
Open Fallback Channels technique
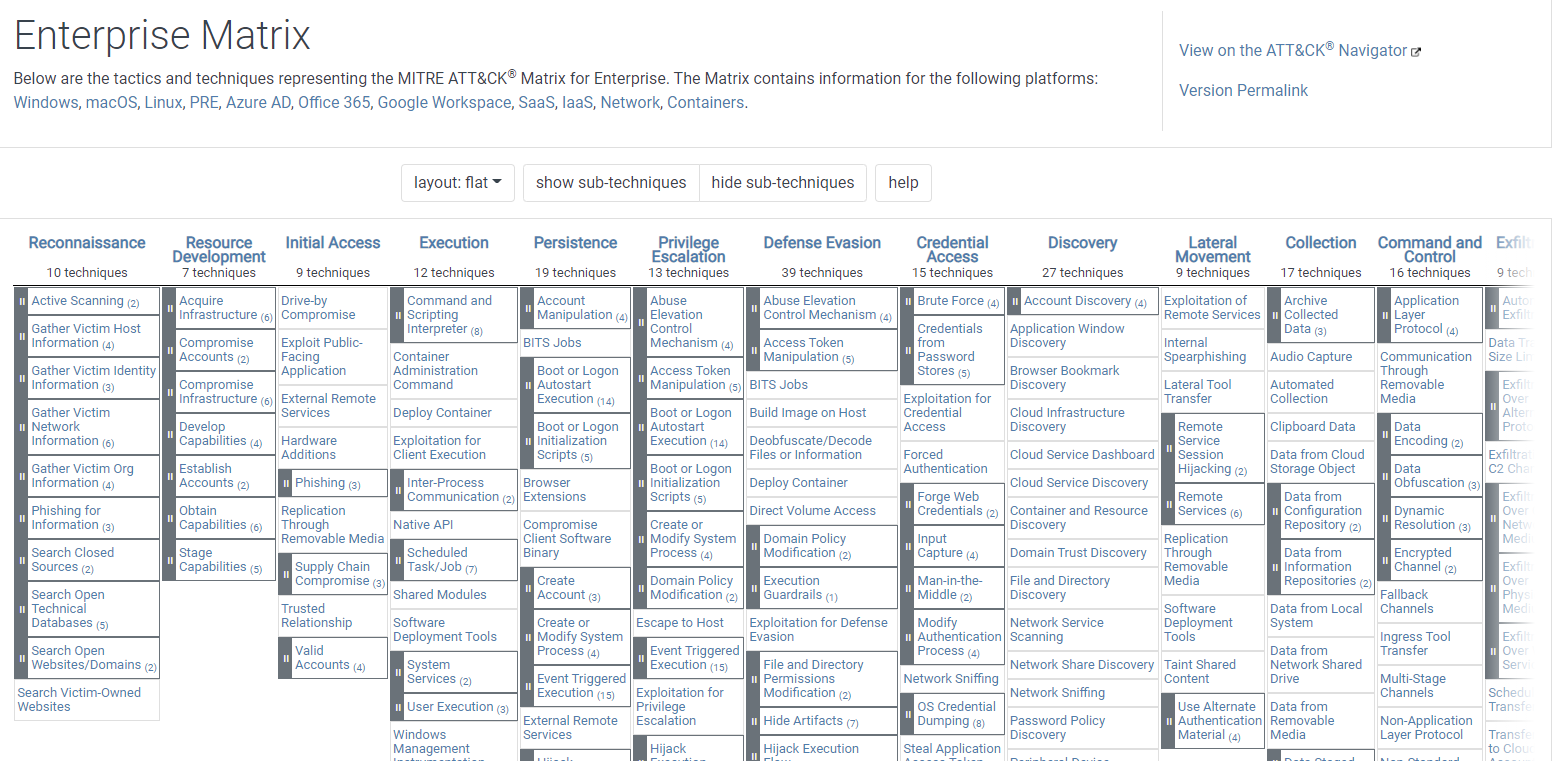point(1407,602)
